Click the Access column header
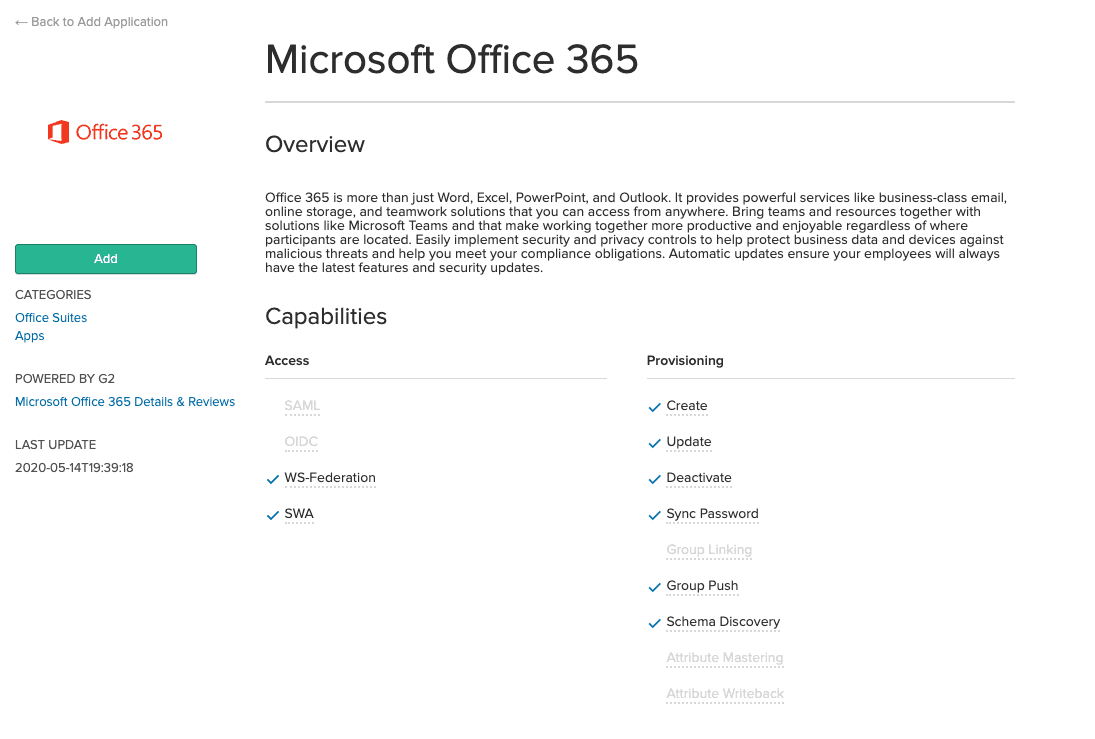 [287, 360]
